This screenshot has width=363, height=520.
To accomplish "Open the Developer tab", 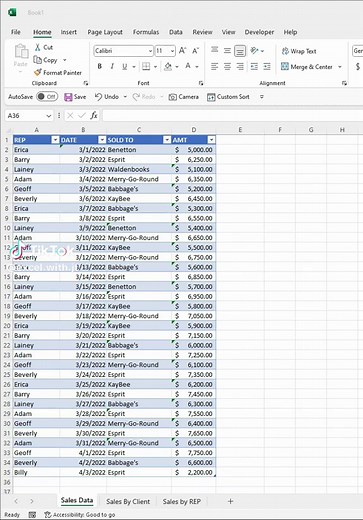I will [x=259, y=32].
